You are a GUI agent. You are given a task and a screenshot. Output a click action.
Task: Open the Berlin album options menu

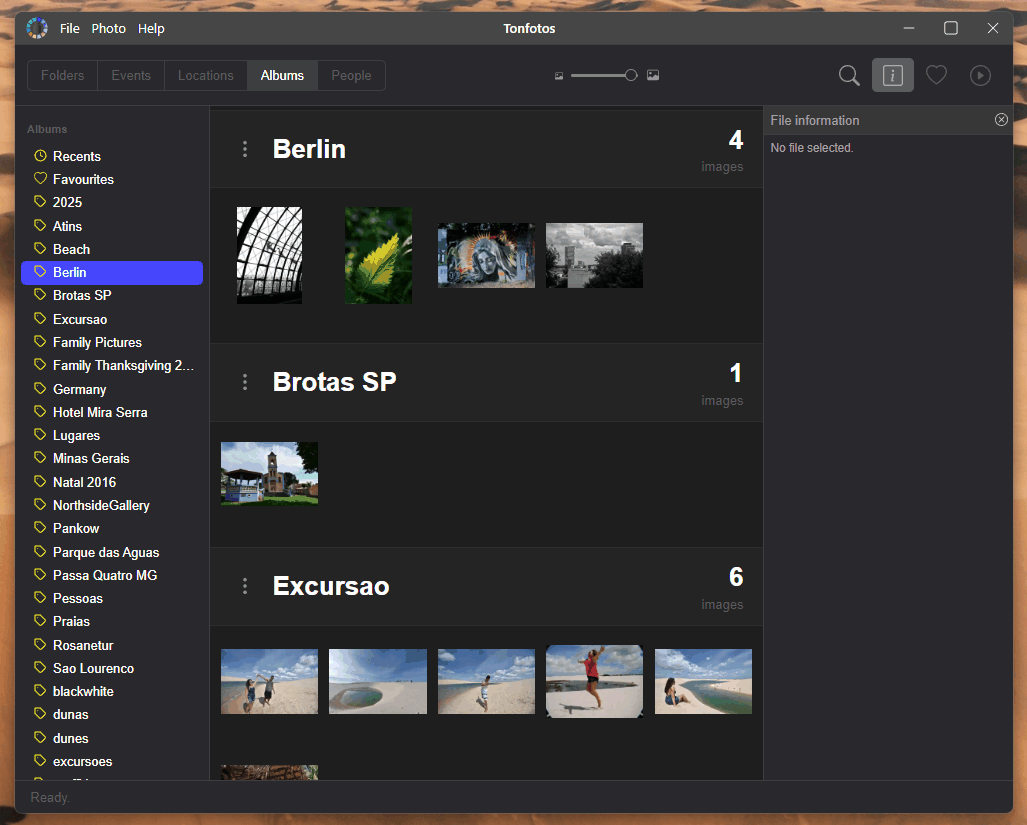[245, 149]
